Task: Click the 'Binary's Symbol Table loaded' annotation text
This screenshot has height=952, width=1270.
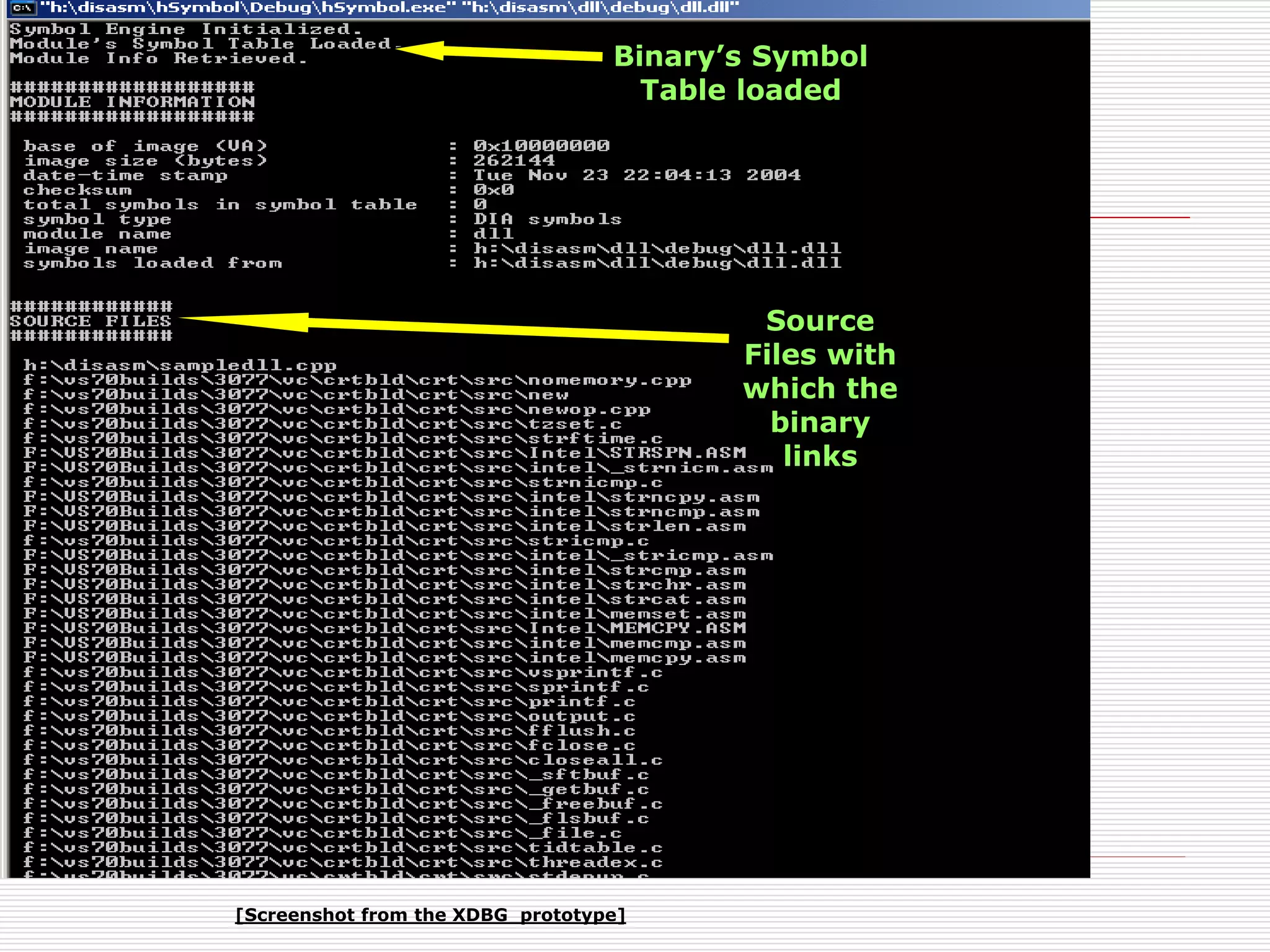Action: click(x=740, y=73)
